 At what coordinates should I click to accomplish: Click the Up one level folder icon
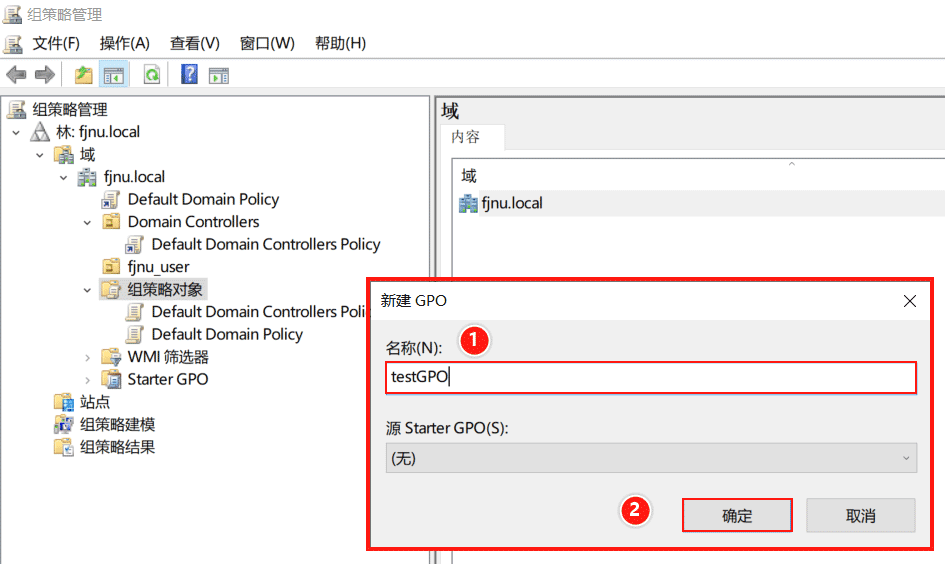[x=83, y=75]
